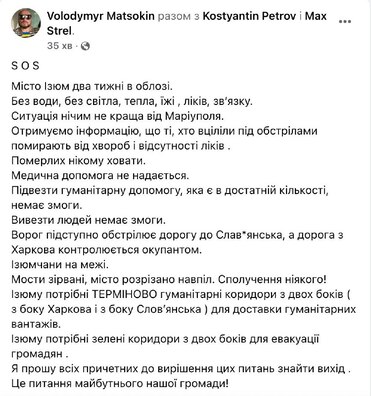Click the 'S O S' heading text
Viewport: 371px width, 396px height.
(25, 66)
